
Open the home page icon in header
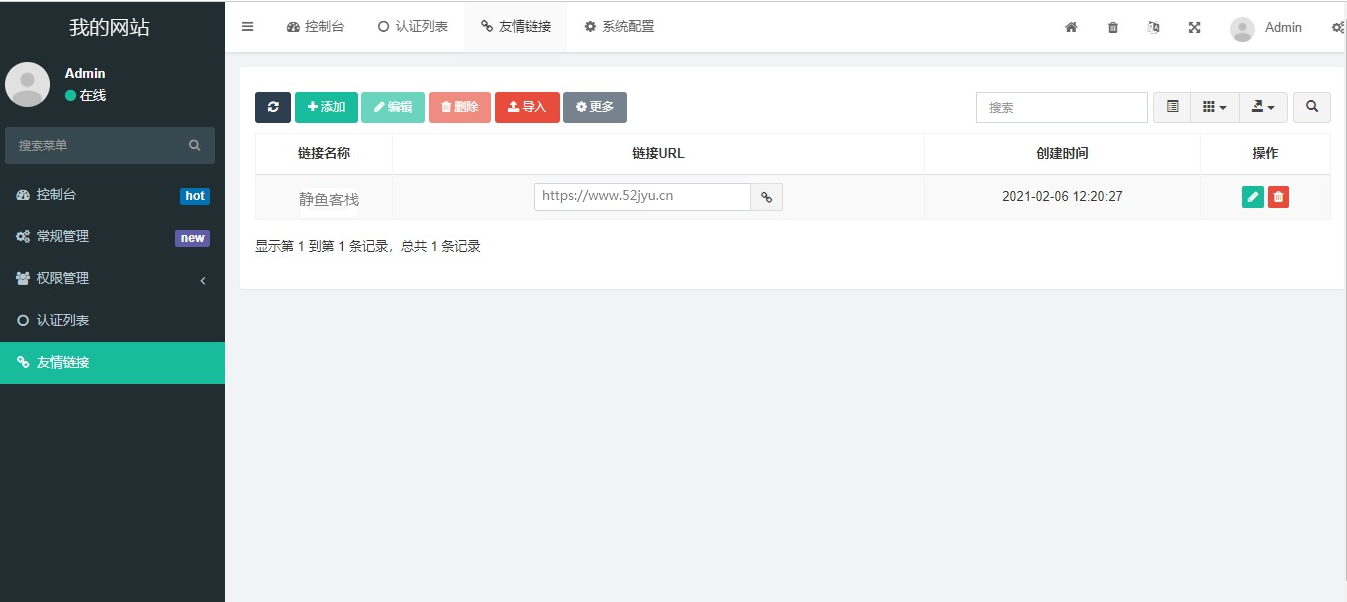pos(1071,28)
